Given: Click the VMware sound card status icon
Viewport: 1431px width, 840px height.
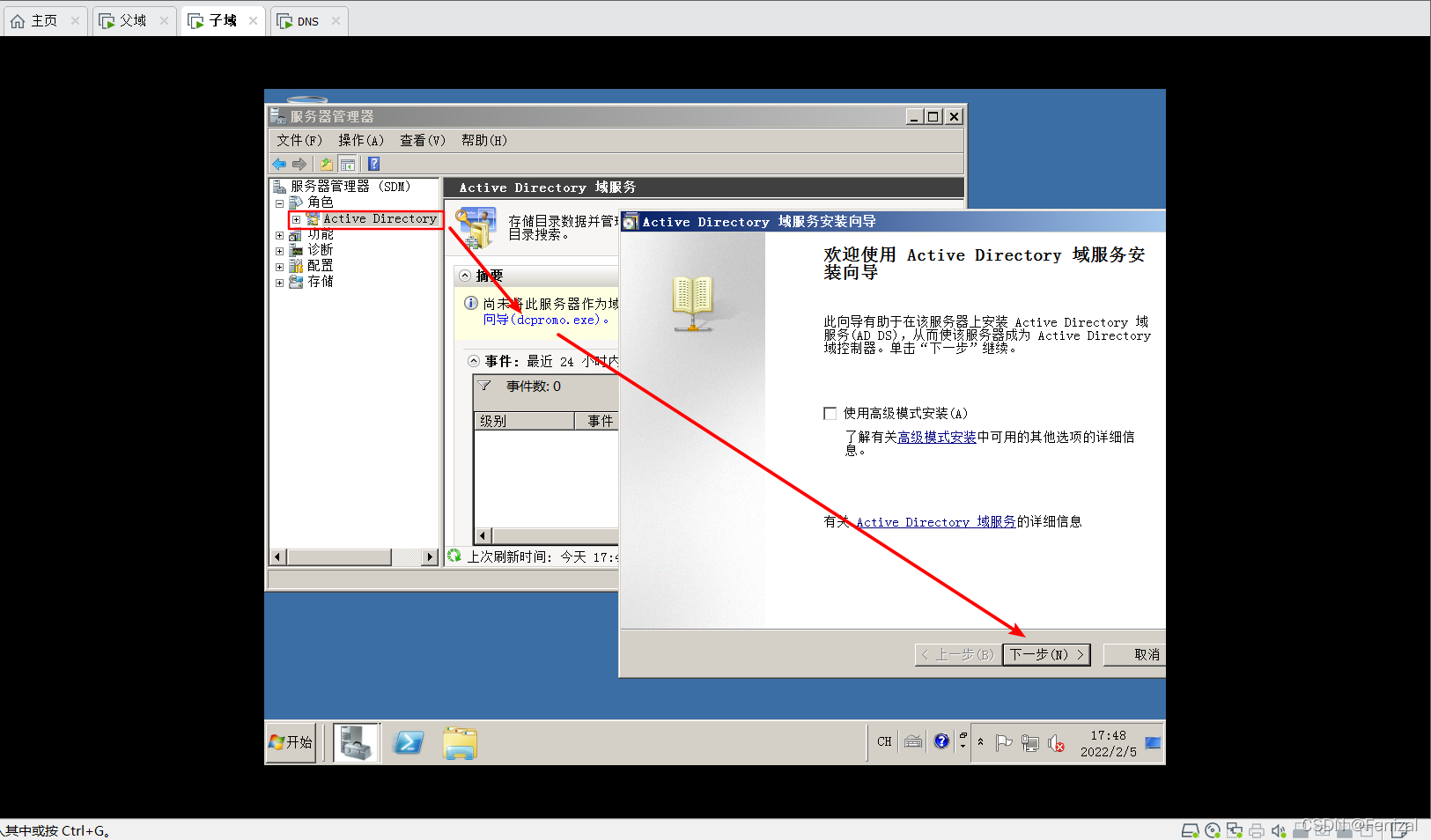Looking at the screenshot, I should pyautogui.click(x=1279, y=830).
